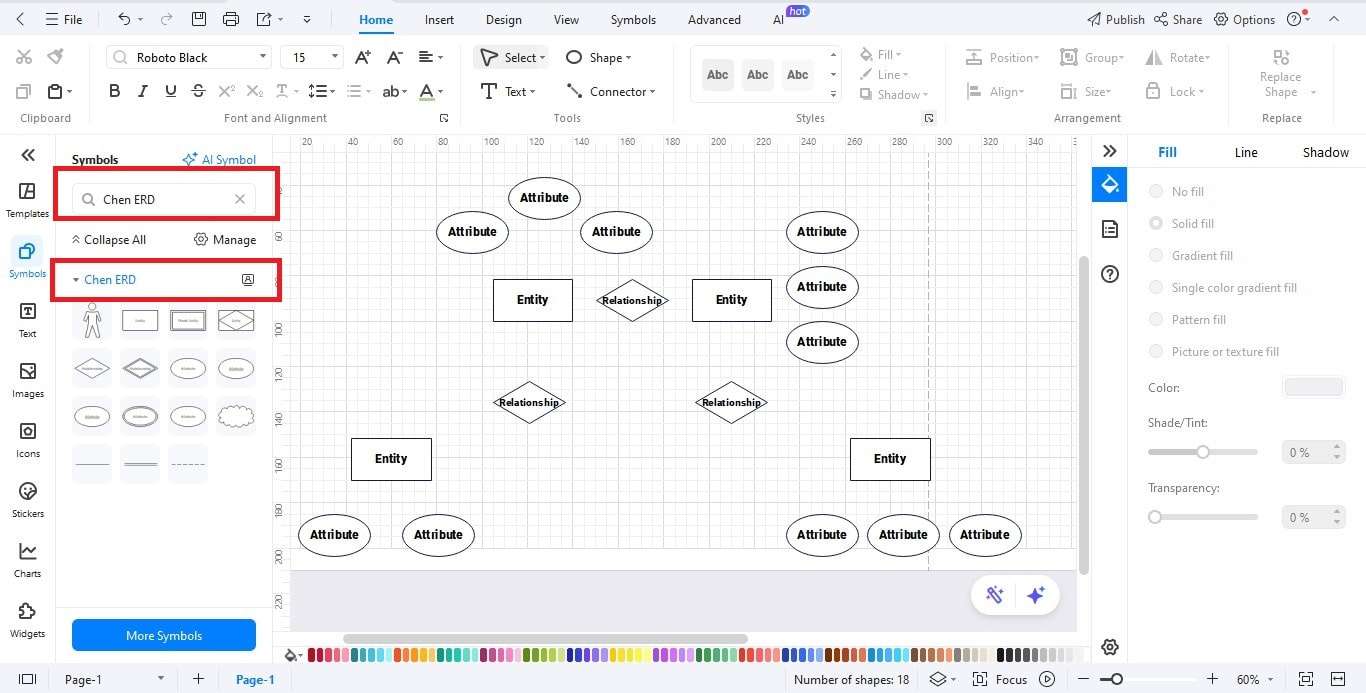Image resolution: width=1366 pixels, height=693 pixels.
Task: Open the Images sidebar panel
Action: pos(27,380)
